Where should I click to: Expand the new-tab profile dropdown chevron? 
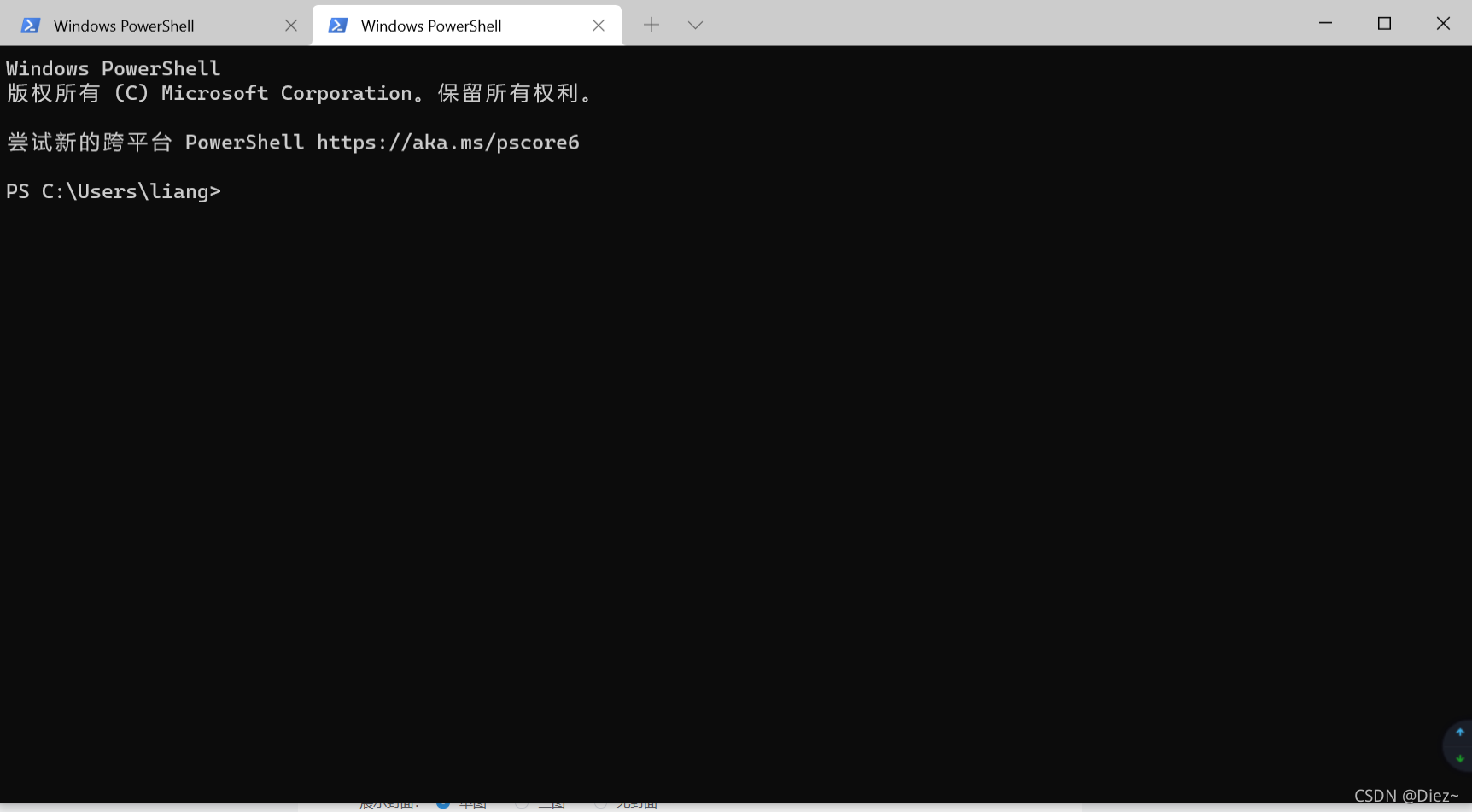pyautogui.click(x=695, y=26)
